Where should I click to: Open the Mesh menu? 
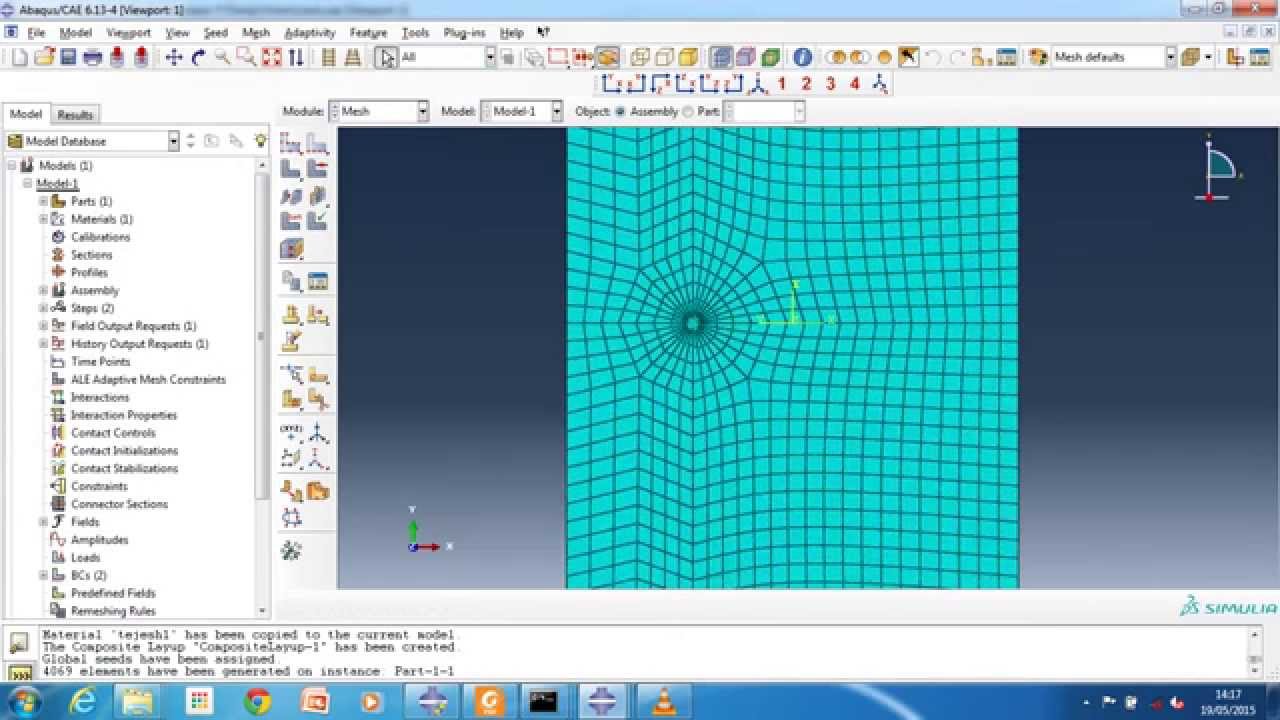point(256,33)
